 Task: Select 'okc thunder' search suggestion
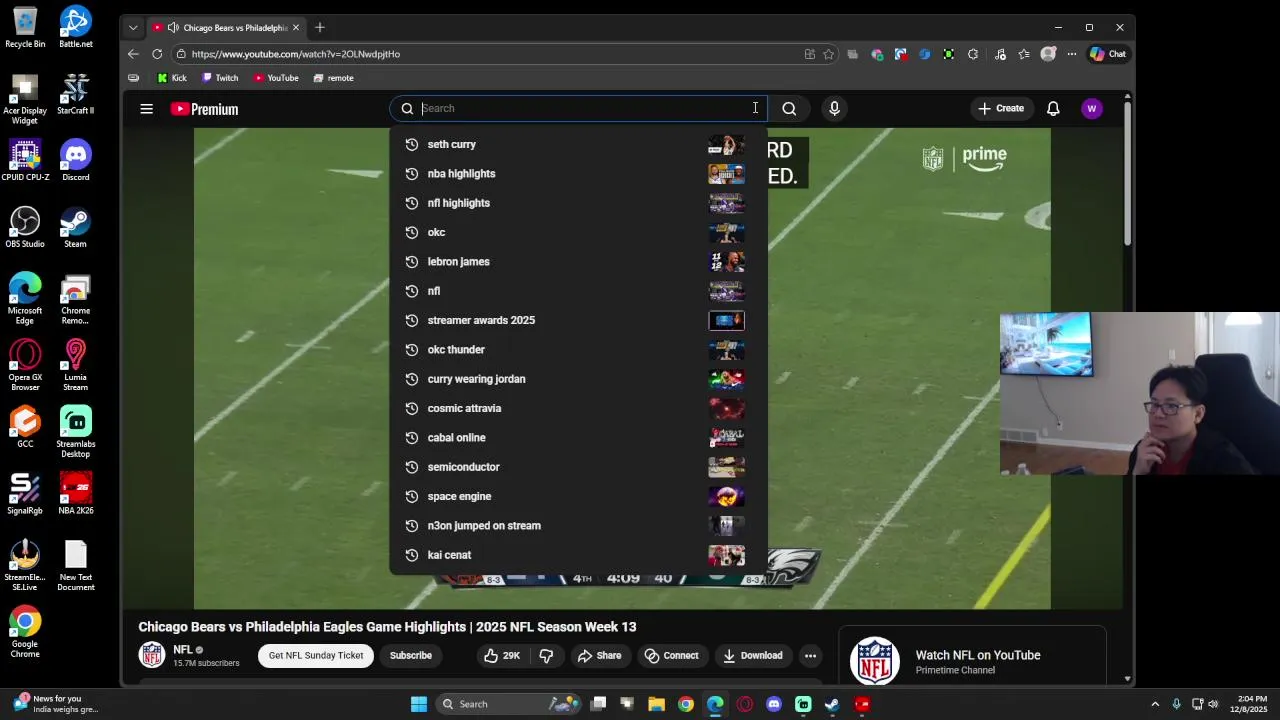[x=578, y=350]
